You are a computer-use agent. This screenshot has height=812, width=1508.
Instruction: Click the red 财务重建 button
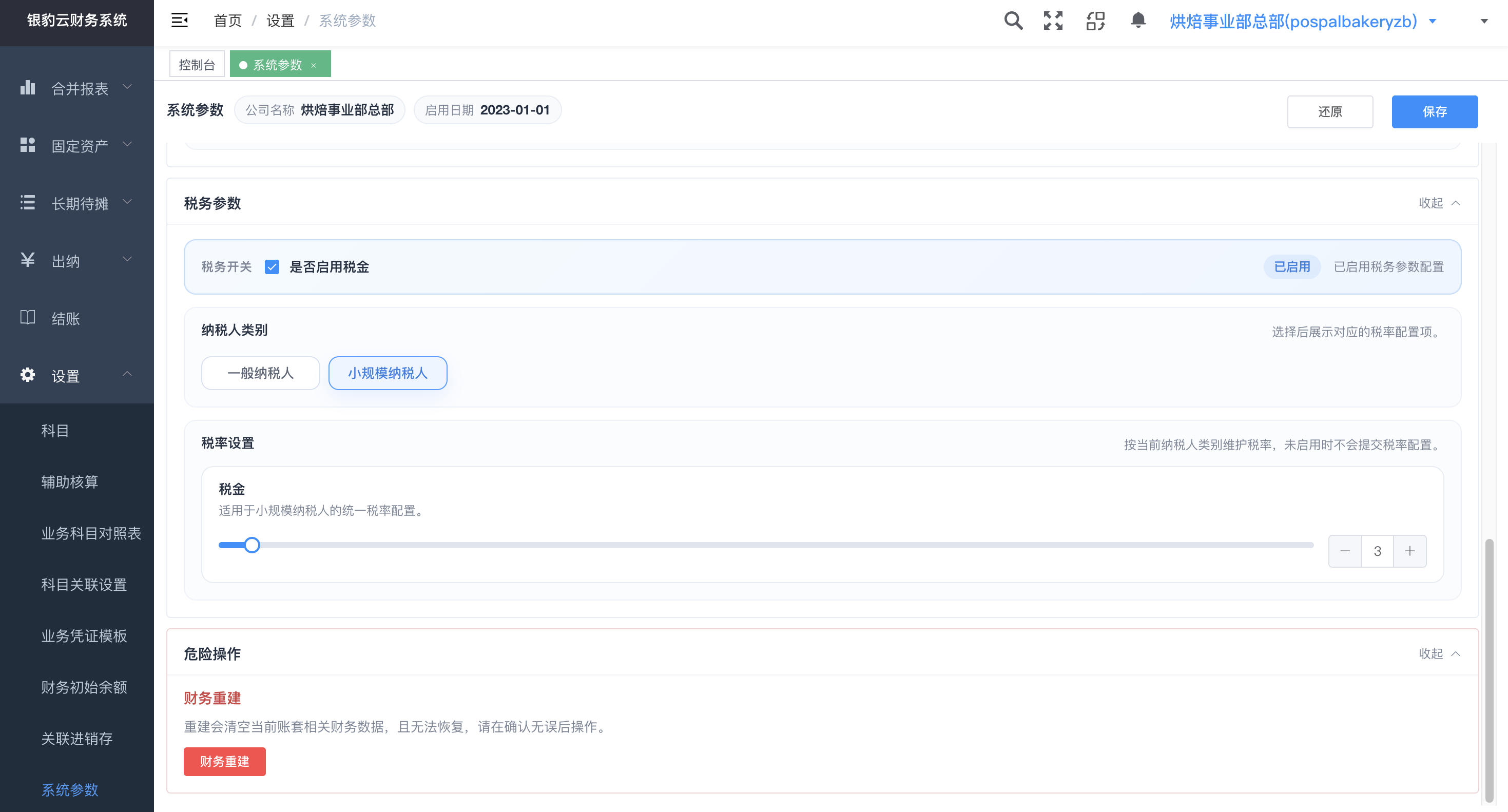pyautogui.click(x=225, y=762)
